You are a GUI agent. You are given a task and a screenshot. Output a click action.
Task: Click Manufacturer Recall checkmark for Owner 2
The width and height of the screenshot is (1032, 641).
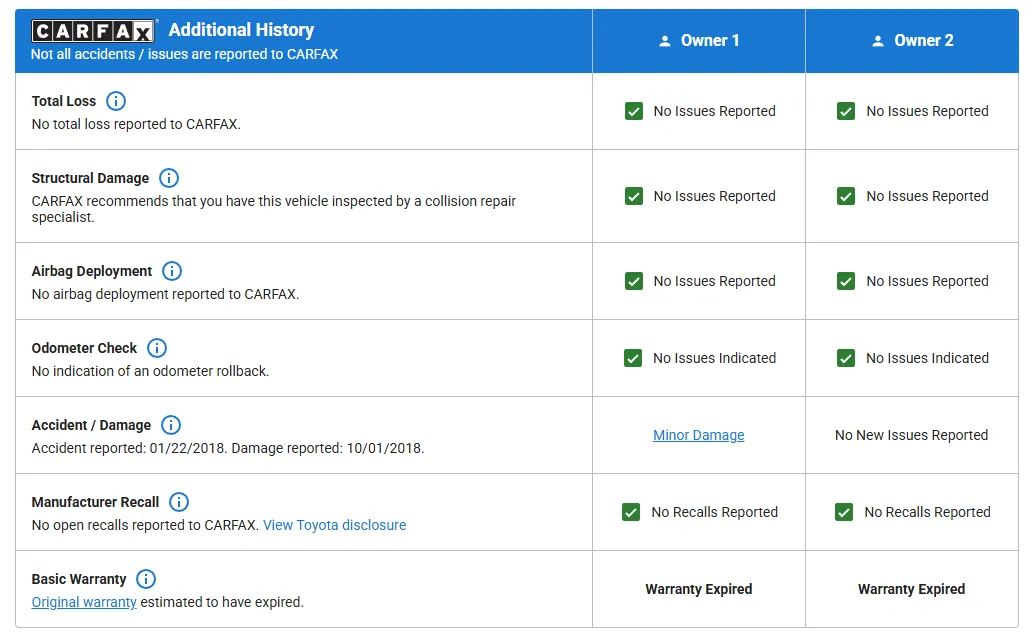pos(844,512)
